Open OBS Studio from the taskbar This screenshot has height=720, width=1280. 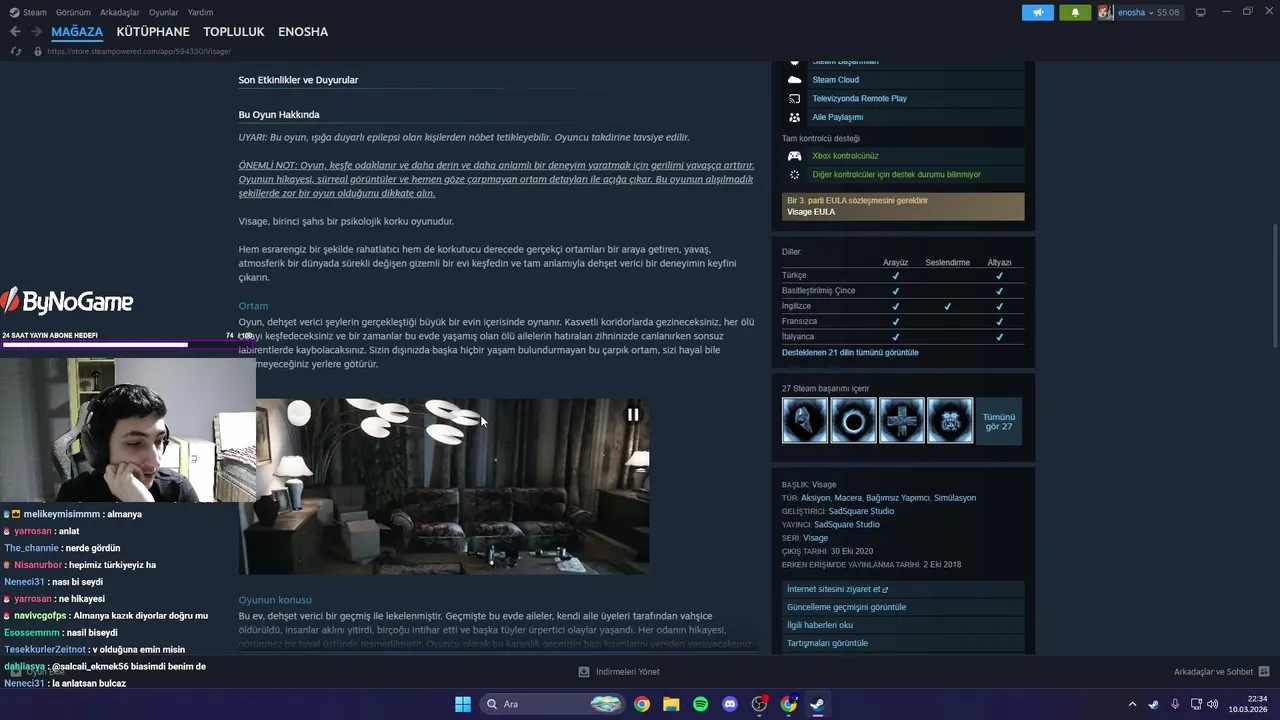[x=759, y=704]
